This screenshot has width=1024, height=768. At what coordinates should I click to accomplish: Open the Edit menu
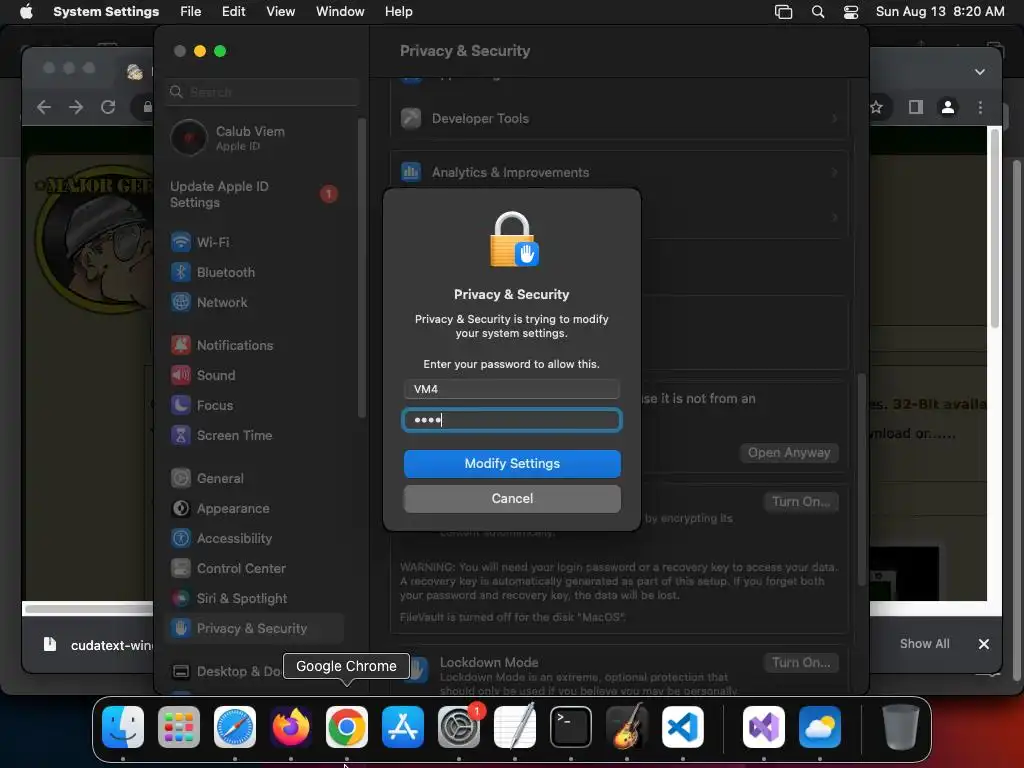click(x=234, y=12)
